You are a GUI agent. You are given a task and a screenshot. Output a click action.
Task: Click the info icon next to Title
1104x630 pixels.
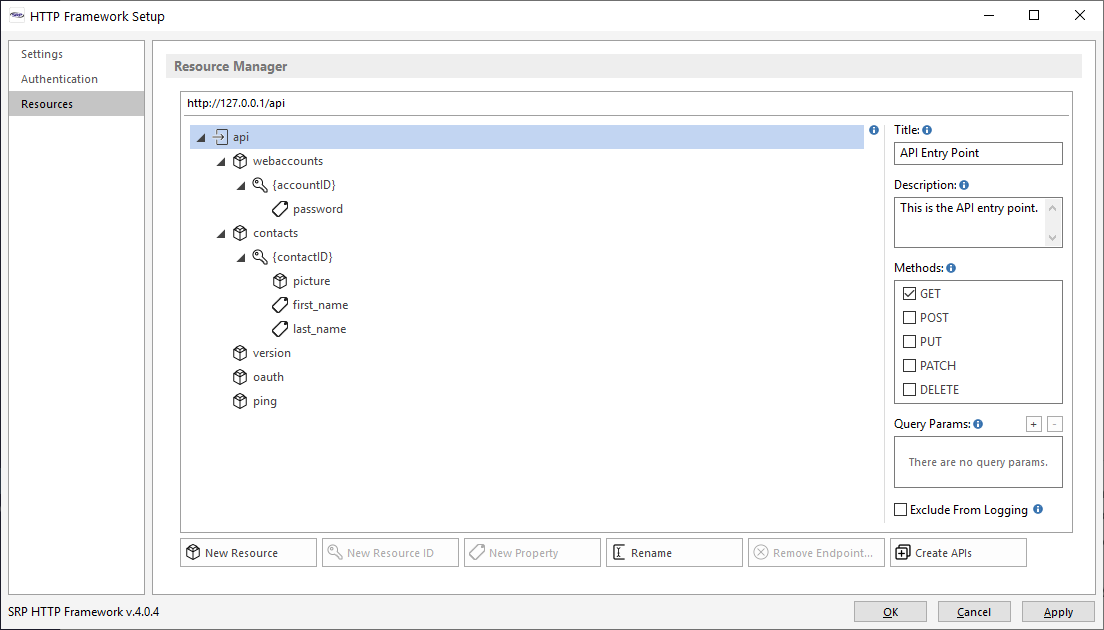tap(927, 130)
